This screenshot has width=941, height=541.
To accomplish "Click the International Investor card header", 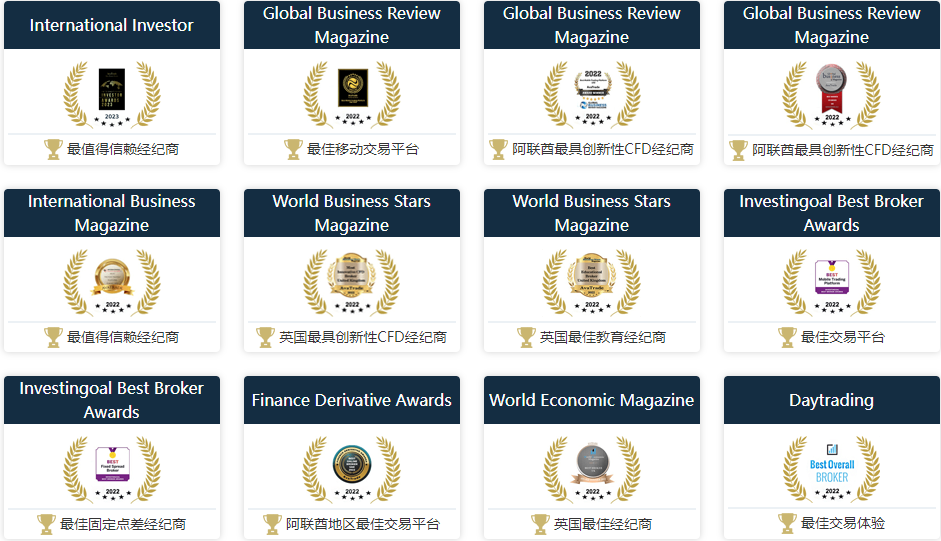I will (x=112, y=25).
